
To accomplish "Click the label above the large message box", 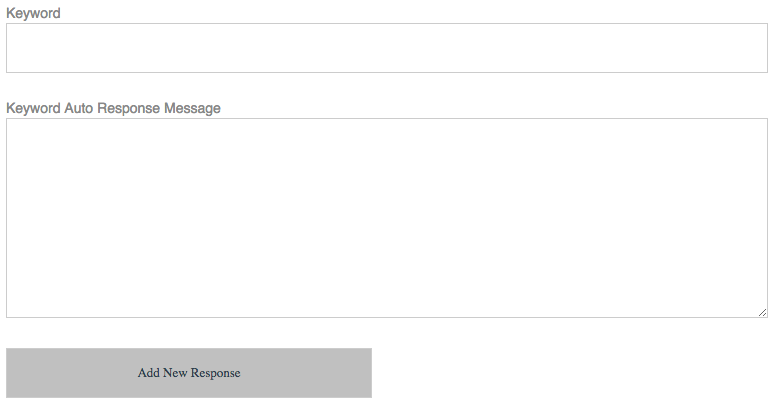I will click(113, 108).
